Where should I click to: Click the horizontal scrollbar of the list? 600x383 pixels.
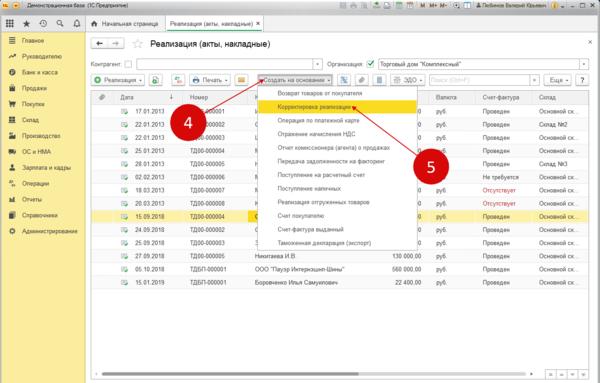tap(230, 373)
